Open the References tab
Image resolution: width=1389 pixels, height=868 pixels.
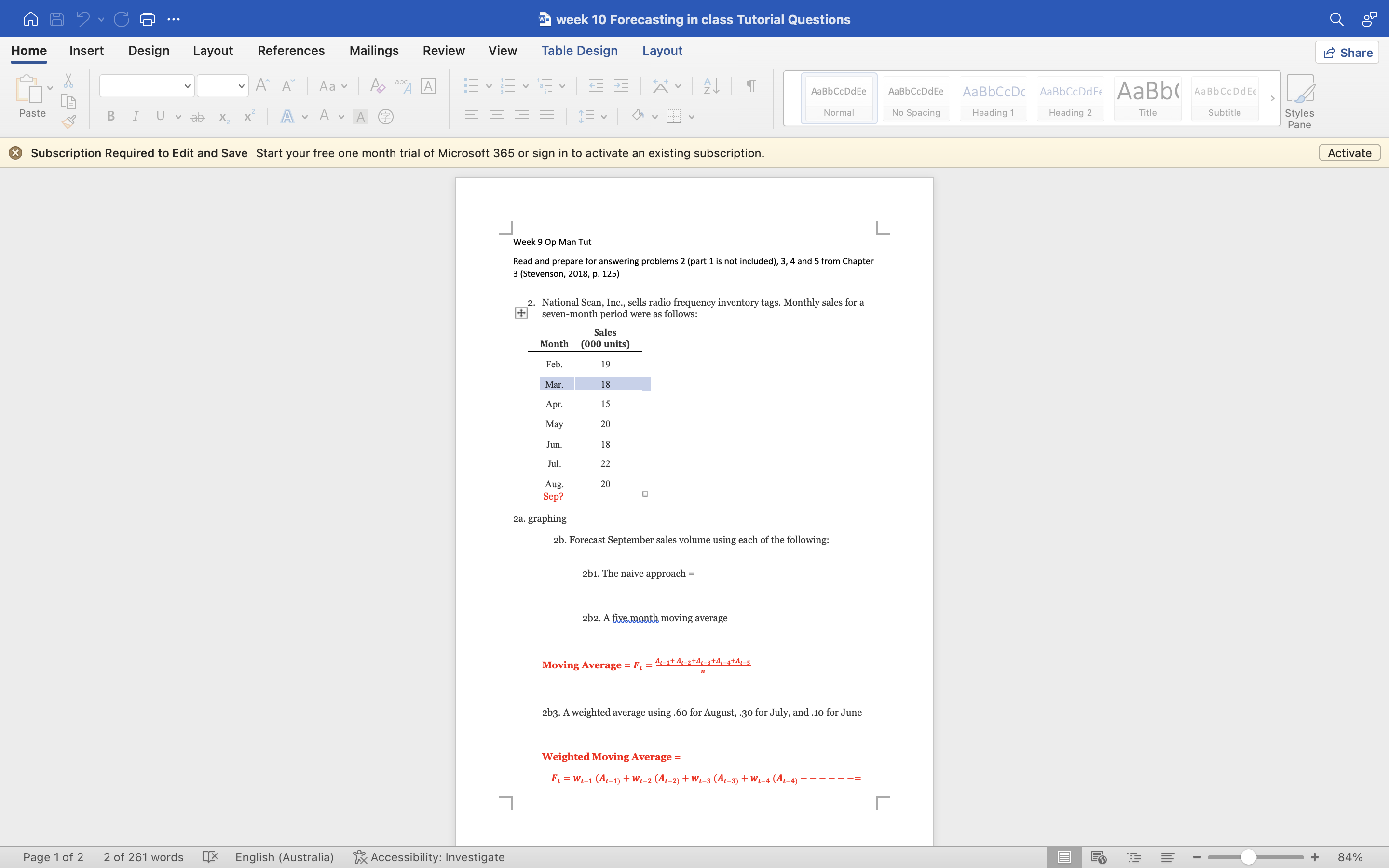point(290,51)
